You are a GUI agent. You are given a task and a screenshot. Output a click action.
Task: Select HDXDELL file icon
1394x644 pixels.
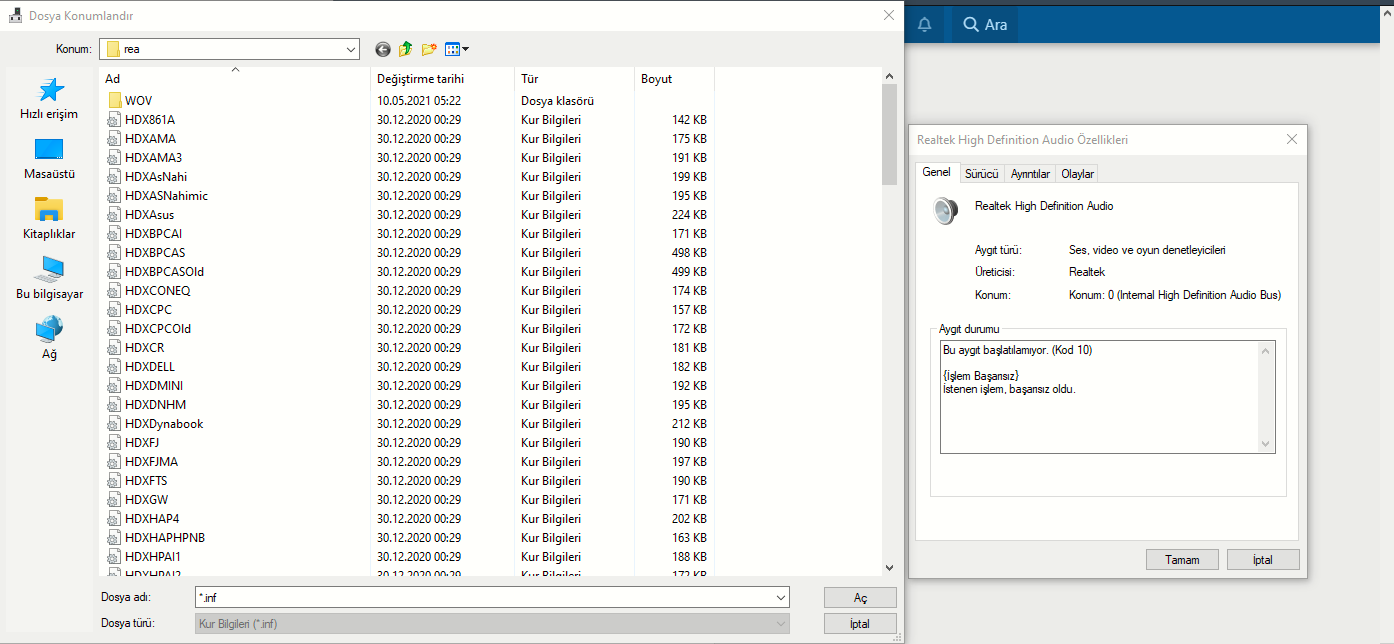click(114, 367)
